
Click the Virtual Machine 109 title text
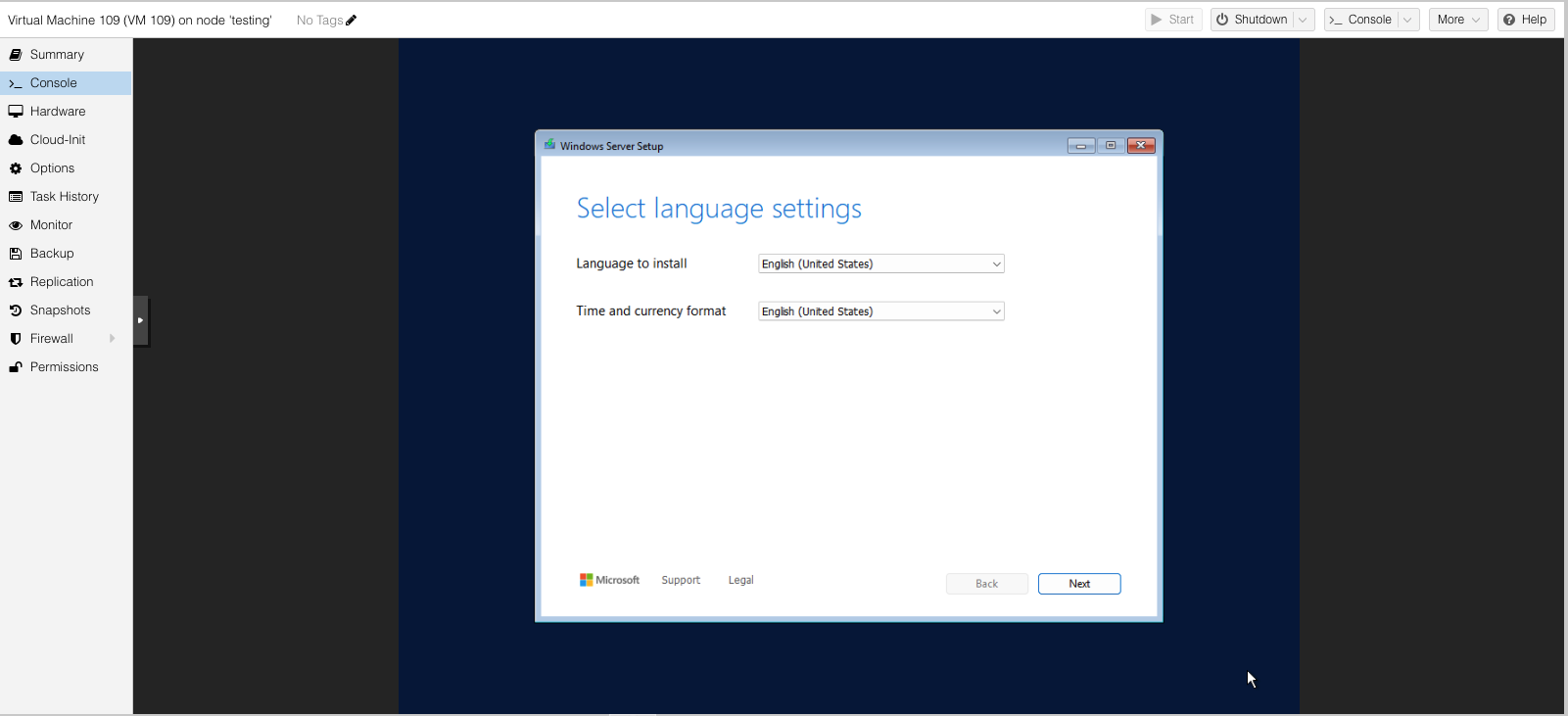[x=140, y=20]
